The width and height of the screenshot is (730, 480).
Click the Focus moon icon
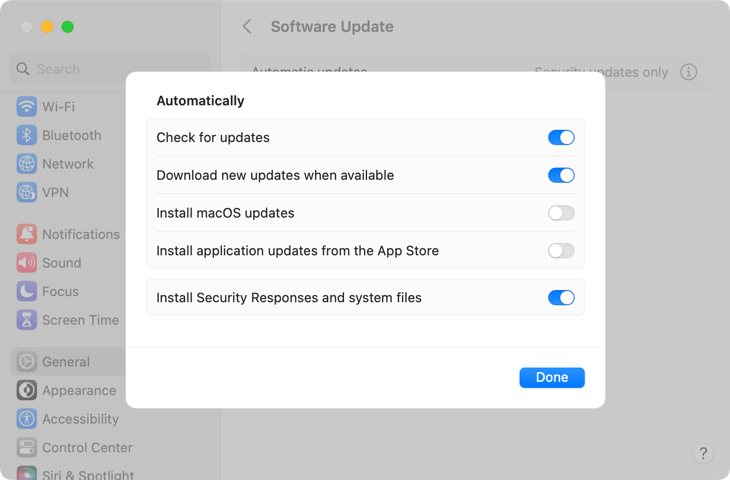coord(26,292)
